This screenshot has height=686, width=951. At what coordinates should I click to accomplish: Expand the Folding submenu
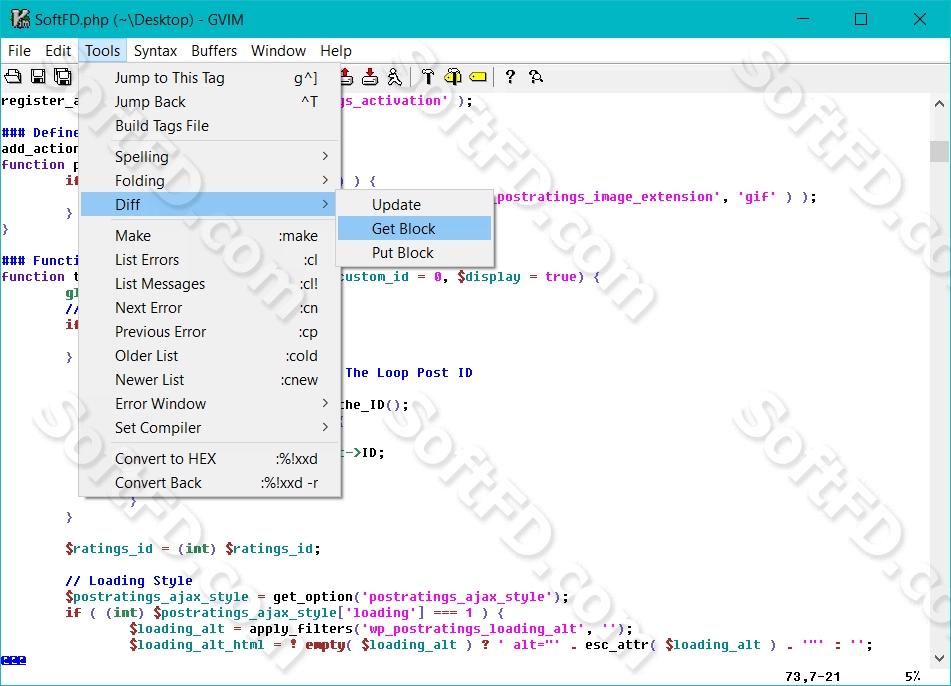(210, 181)
